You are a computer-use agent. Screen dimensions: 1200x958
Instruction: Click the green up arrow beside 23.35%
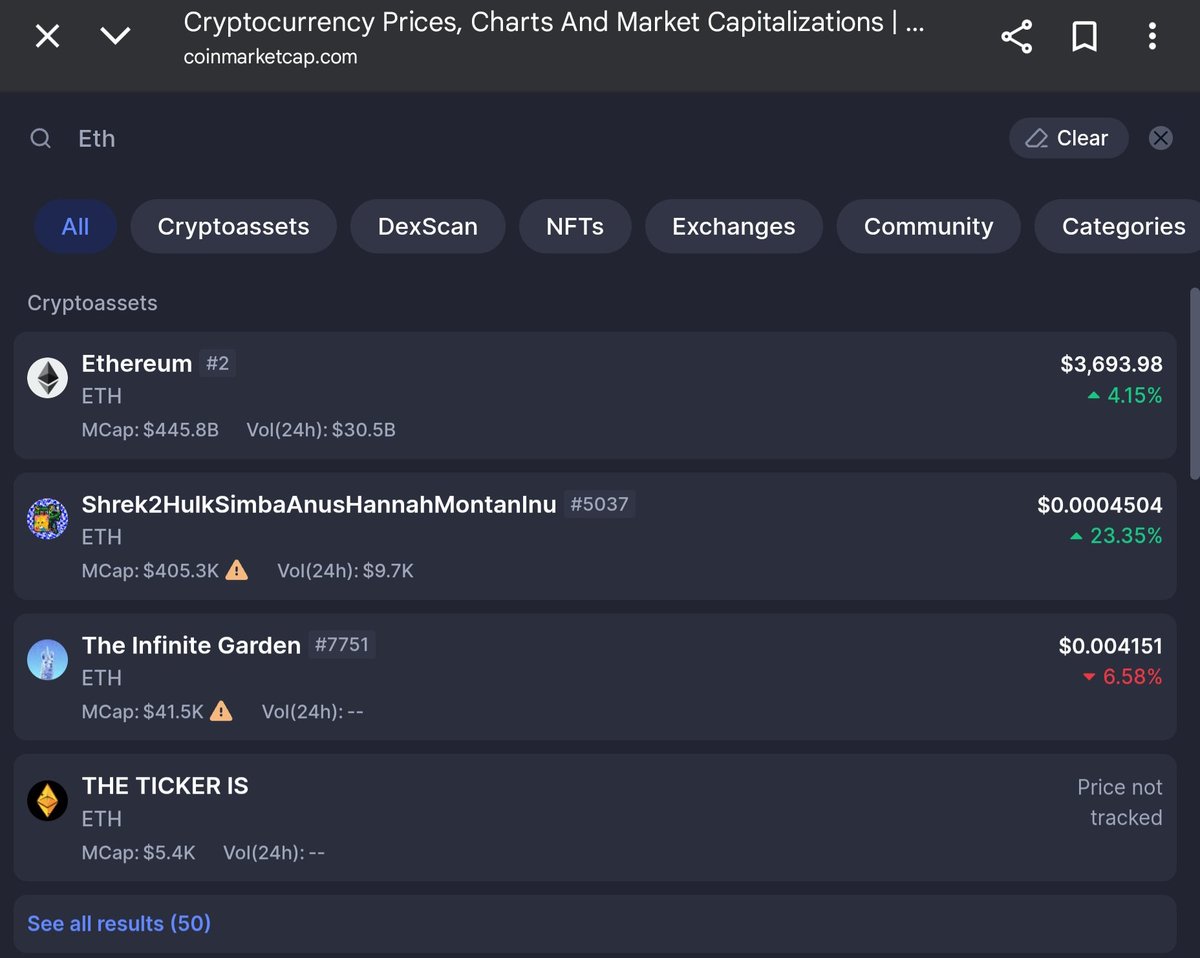1076,537
